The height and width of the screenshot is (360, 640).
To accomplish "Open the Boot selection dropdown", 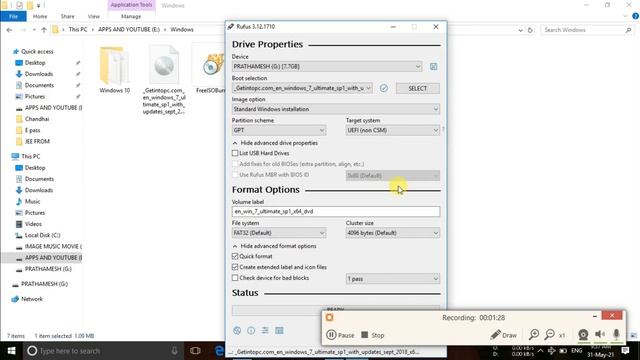I will [x=302, y=88].
